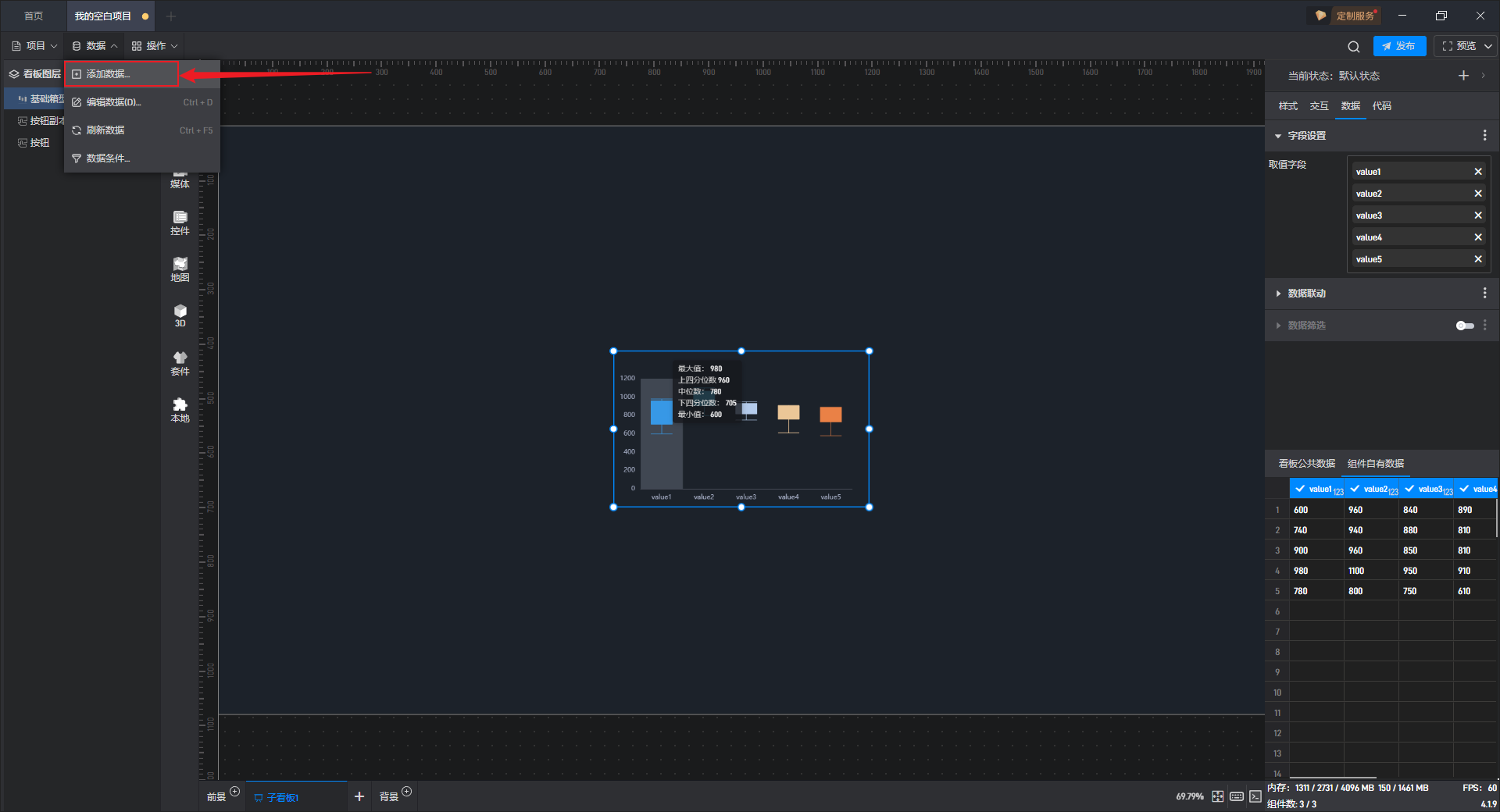Select 添加数据 from the data menu
1500x812 pixels.
click(x=121, y=74)
